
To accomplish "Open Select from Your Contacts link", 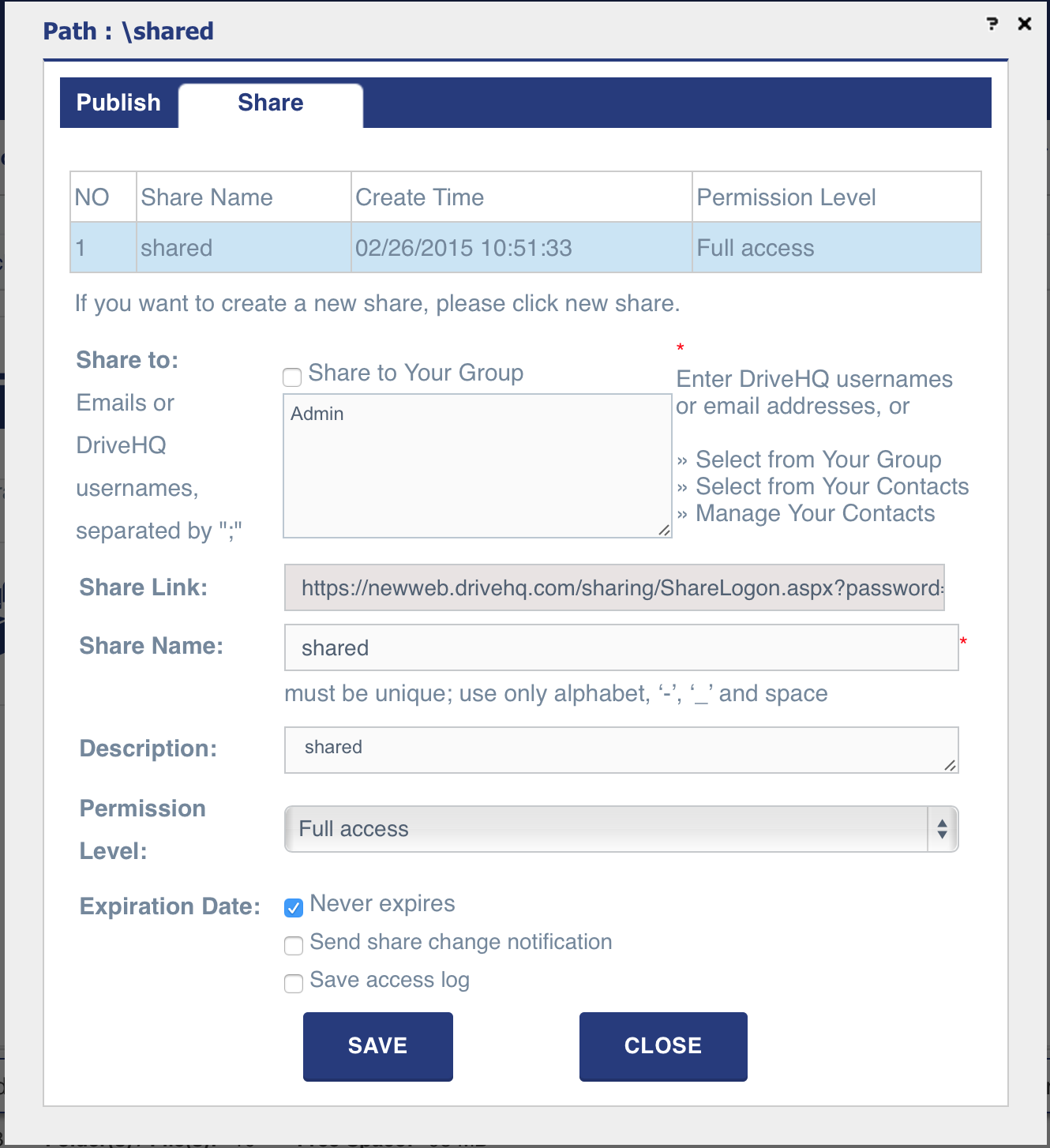I will (x=831, y=486).
